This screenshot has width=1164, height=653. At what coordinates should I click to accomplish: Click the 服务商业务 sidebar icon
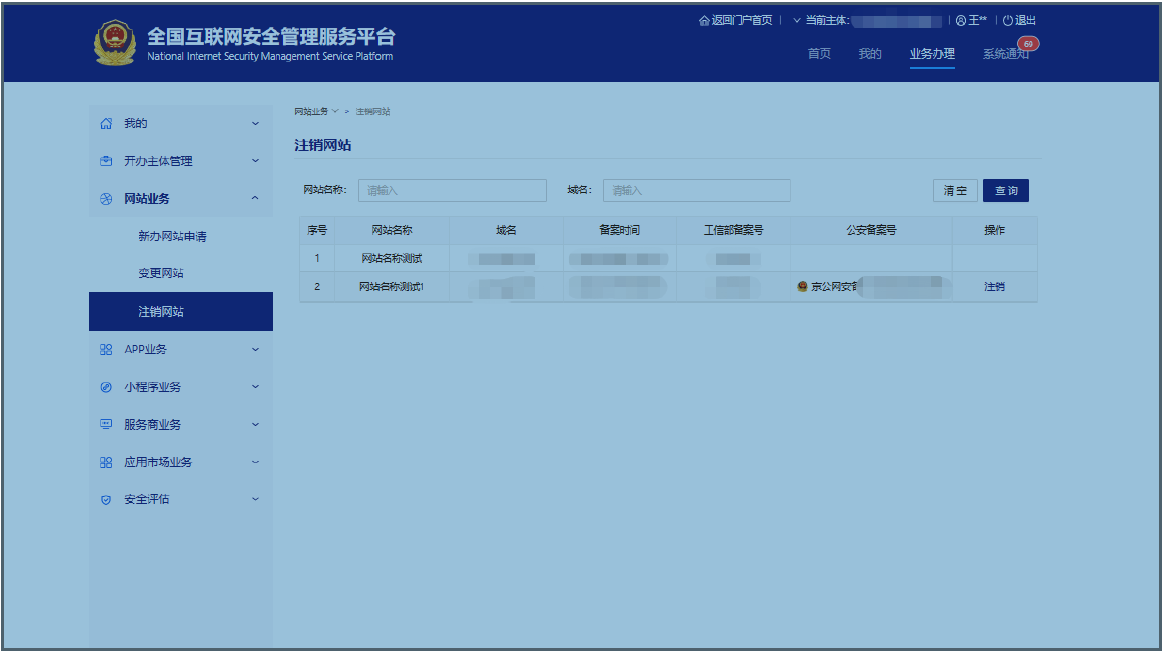tap(106, 425)
